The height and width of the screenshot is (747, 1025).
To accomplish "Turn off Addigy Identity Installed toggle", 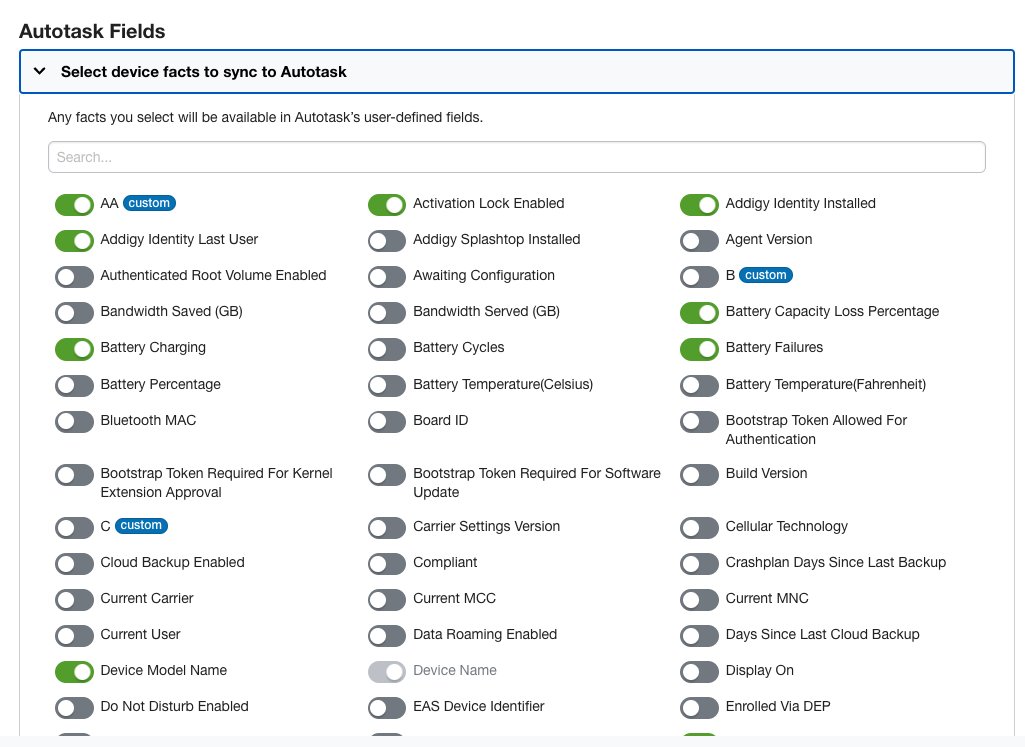I will pyautogui.click(x=699, y=205).
